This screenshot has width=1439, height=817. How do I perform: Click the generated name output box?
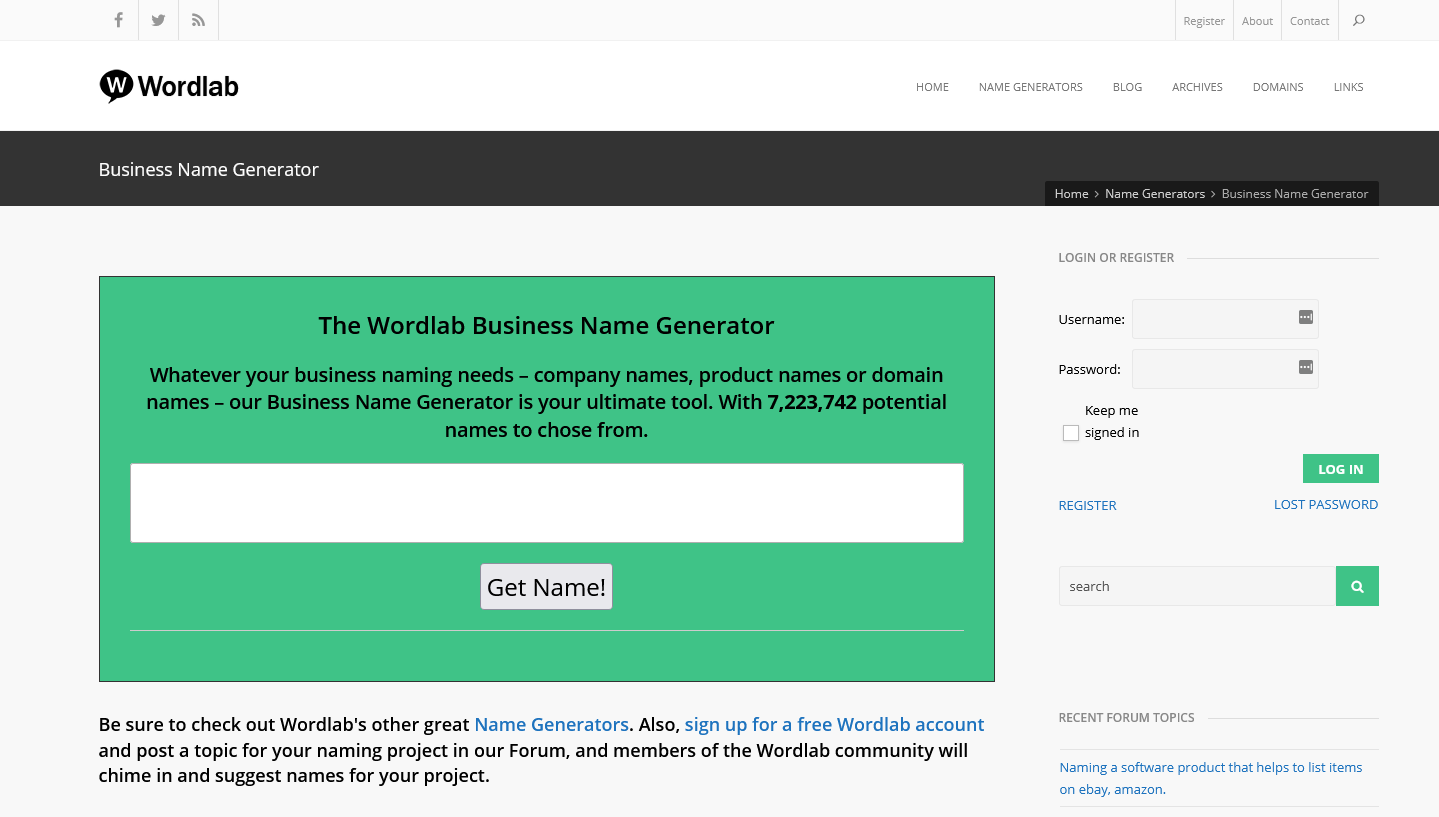pos(546,503)
